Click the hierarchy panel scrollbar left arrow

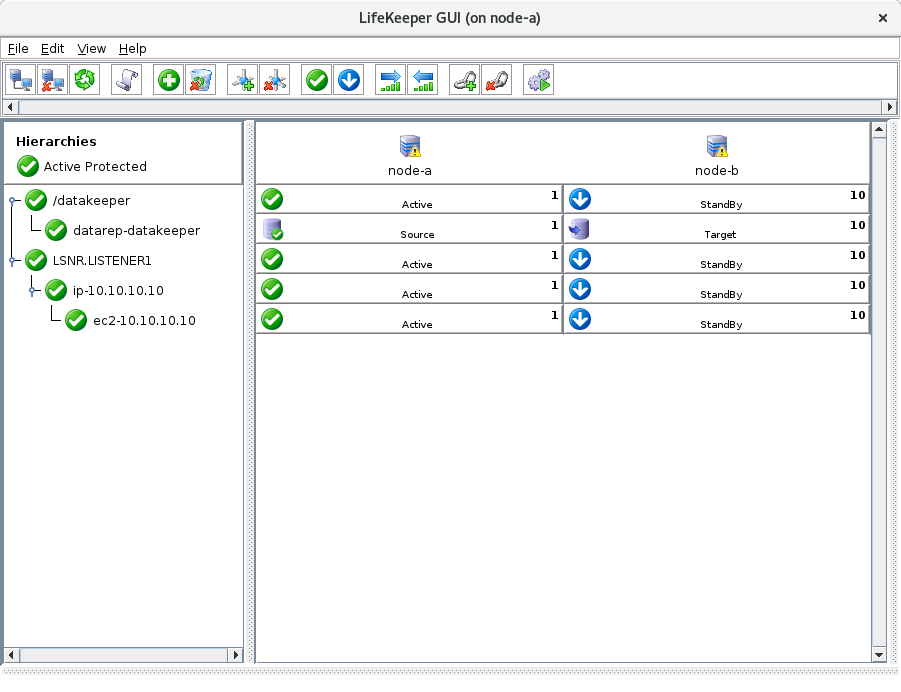11,655
